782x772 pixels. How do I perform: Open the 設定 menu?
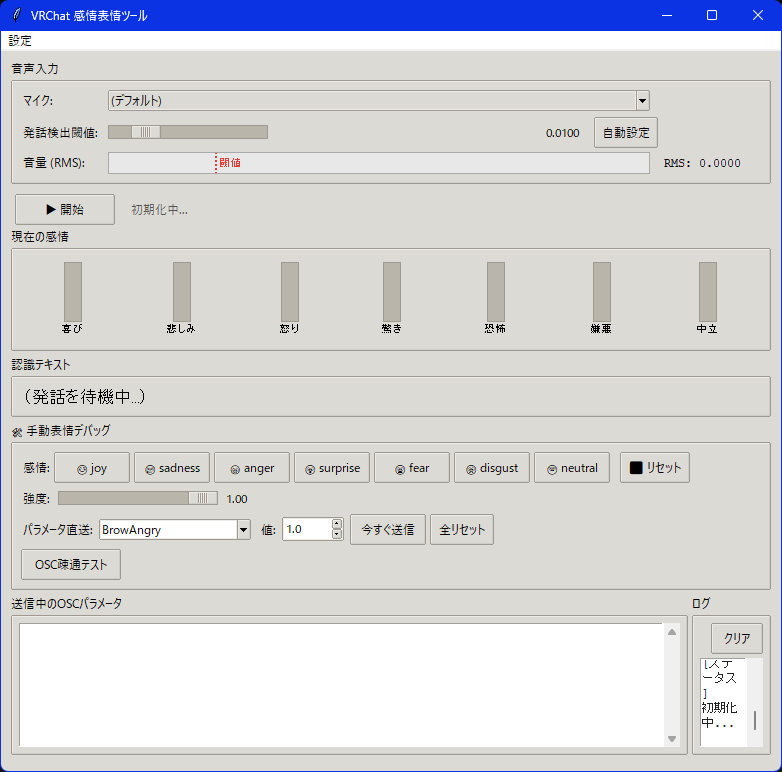pyautogui.click(x=20, y=41)
